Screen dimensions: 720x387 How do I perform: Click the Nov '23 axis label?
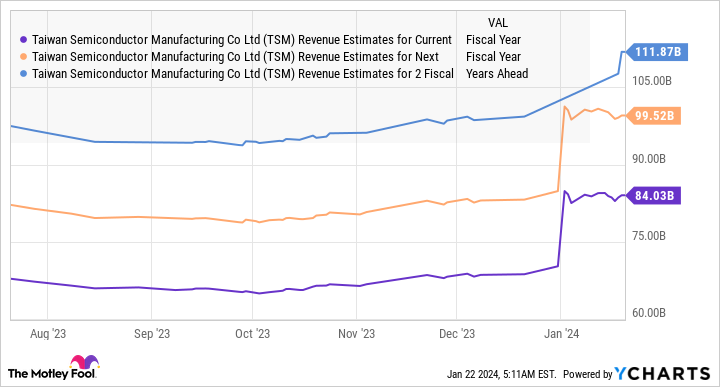356,334
